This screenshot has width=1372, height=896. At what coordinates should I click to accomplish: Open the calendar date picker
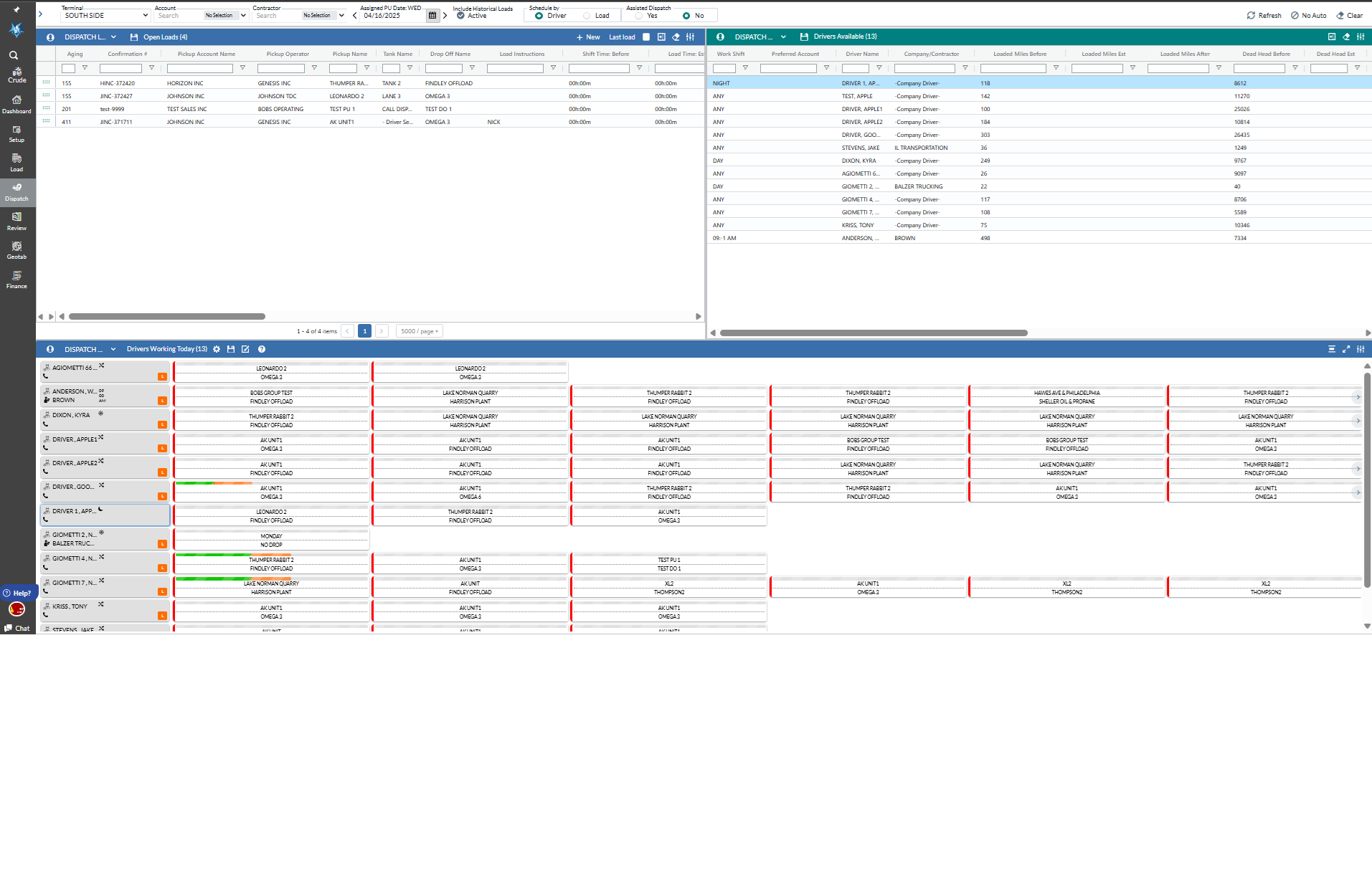coord(432,16)
